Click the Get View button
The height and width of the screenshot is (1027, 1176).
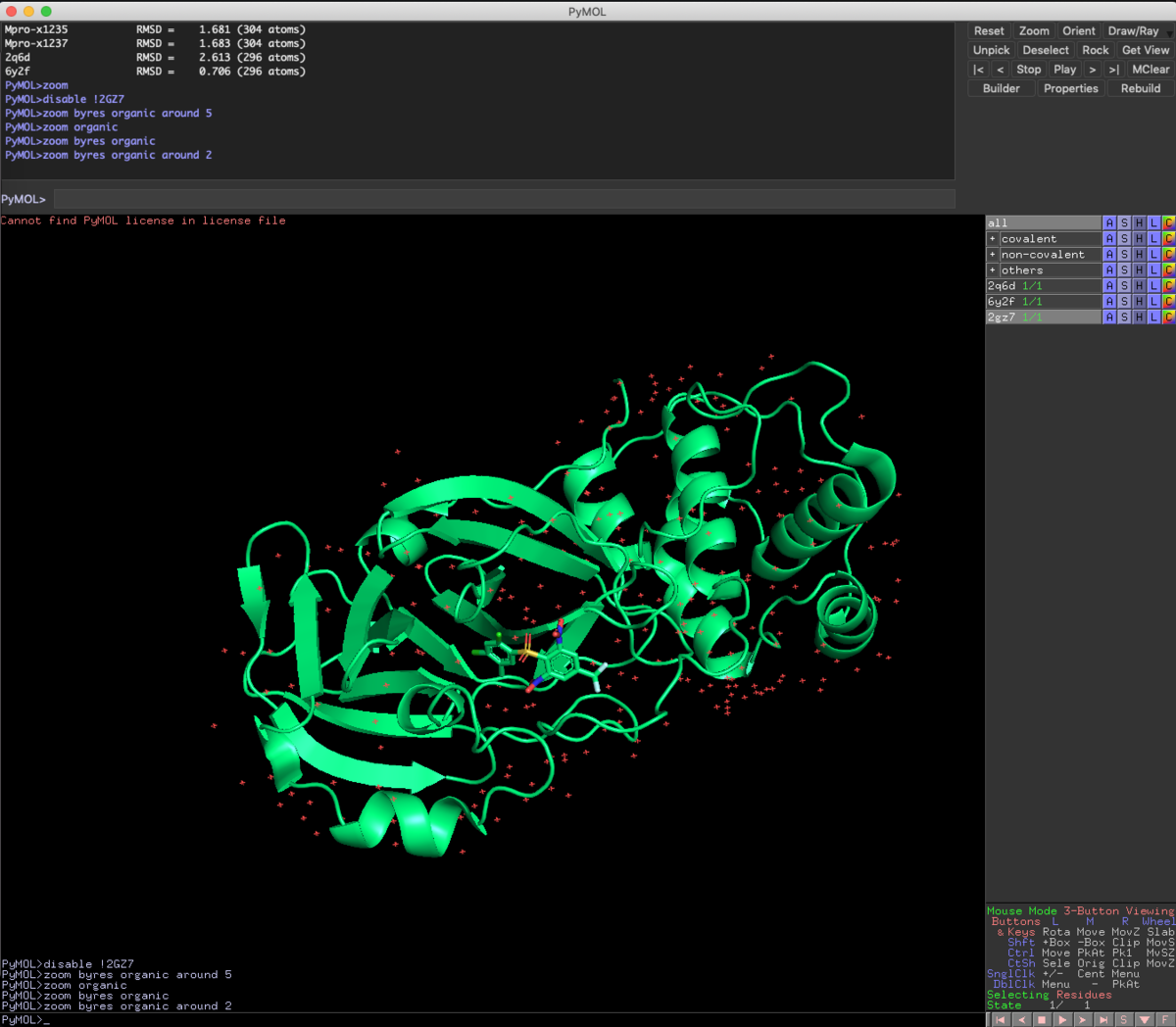(1146, 50)
